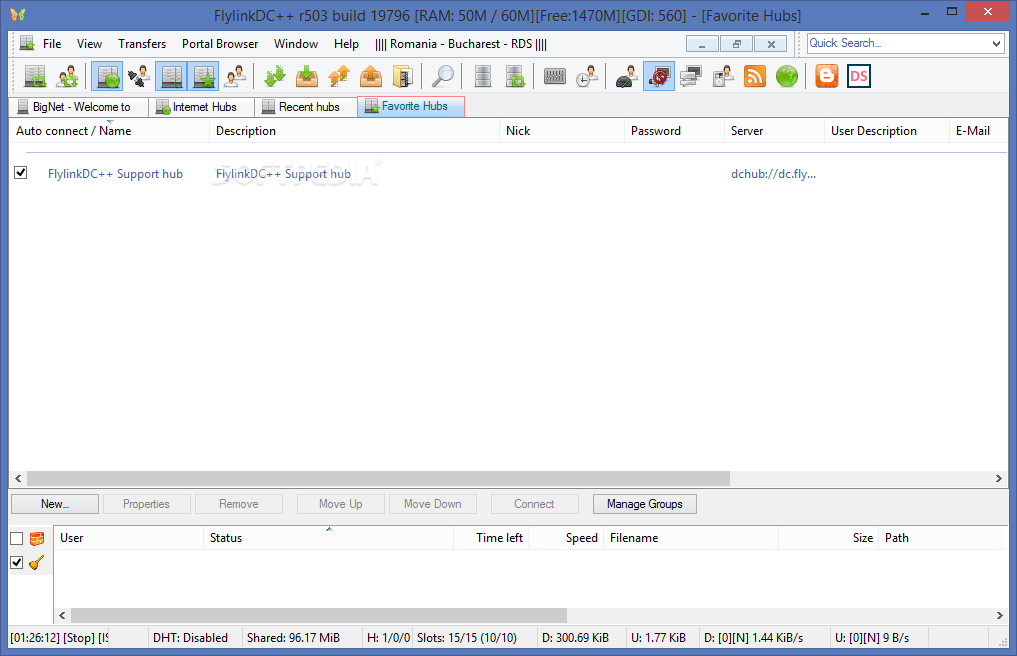Click the Reconnect server icon with green arrows
Image resolution: width=1017 pixels, height=656 pixels.
pyautogui.click(x=36, y=77)
